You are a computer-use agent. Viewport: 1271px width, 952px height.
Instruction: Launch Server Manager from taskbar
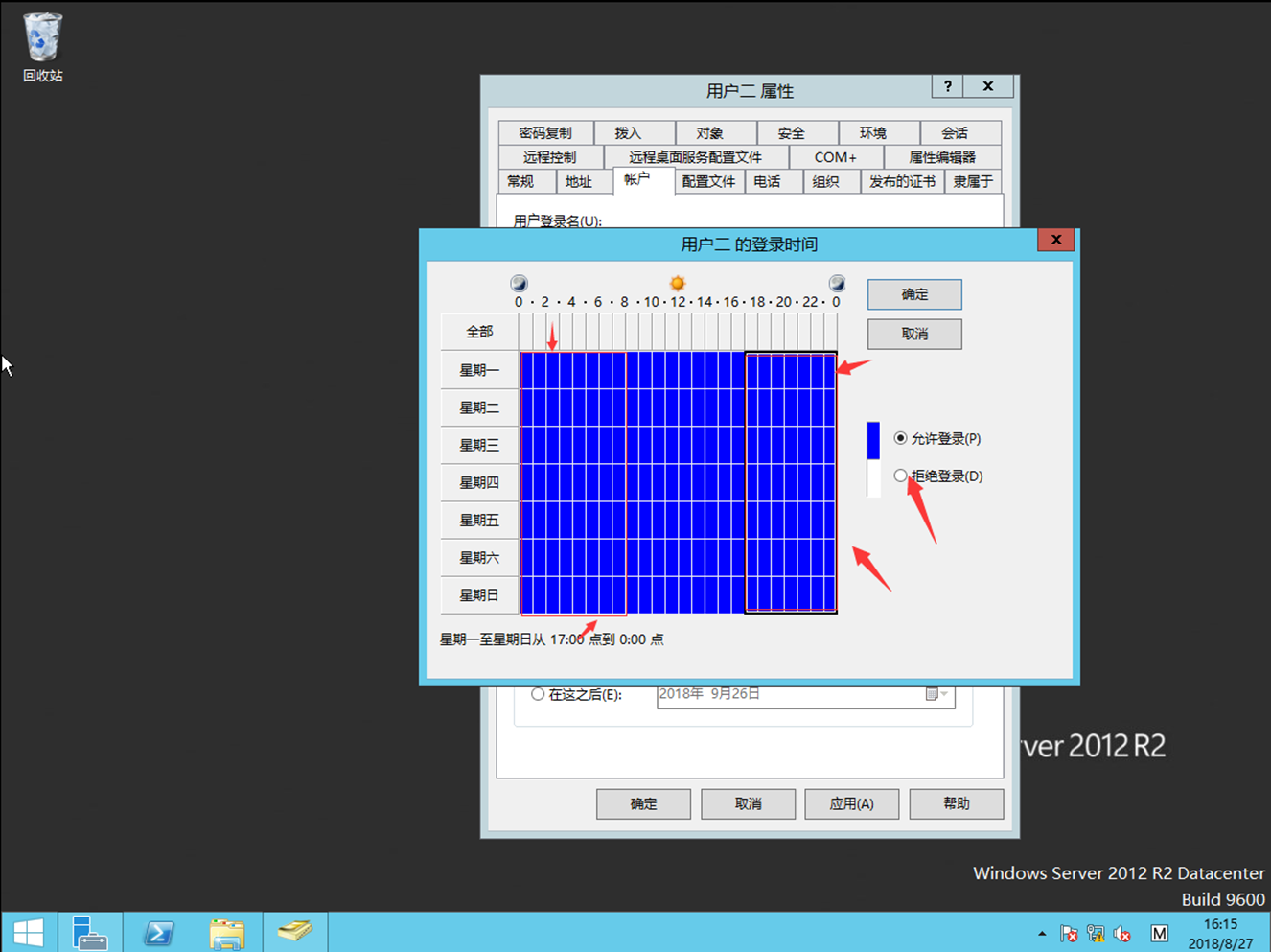coord(89,932)
